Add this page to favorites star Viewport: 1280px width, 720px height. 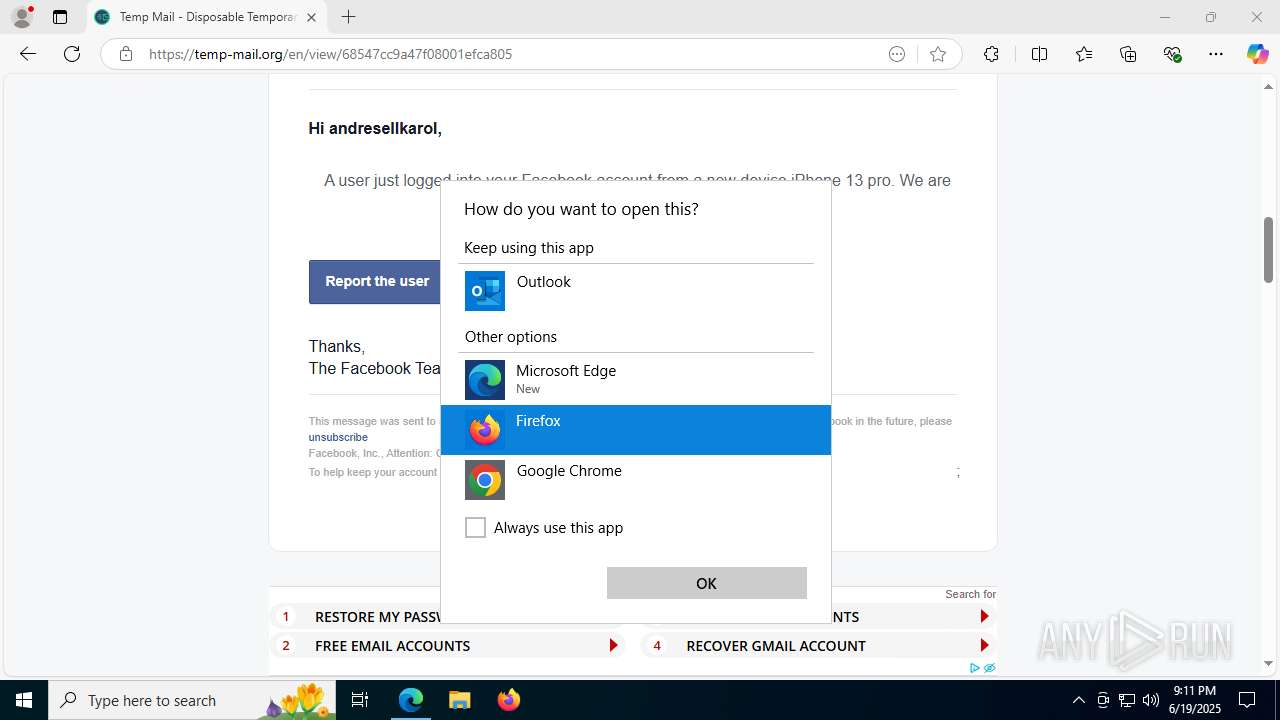pyautogui.click(x=937, y=54)
